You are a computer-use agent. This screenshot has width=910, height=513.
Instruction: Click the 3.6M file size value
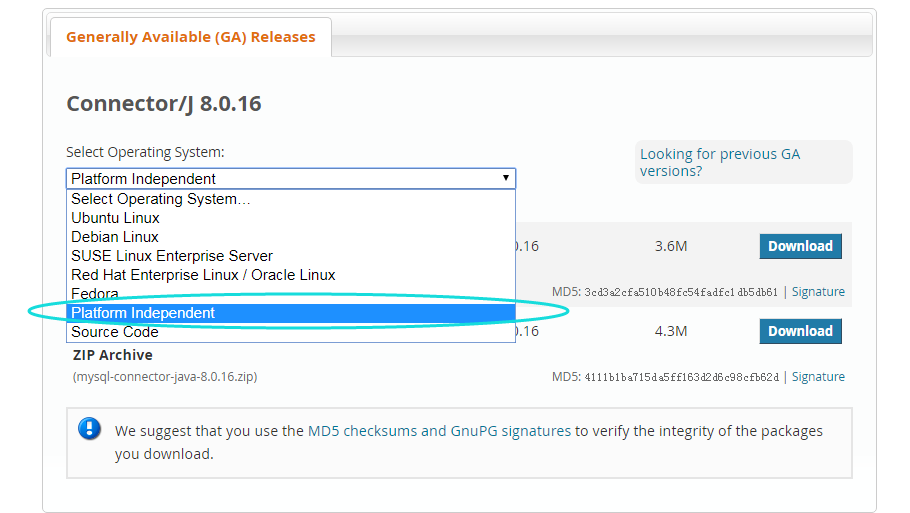click(671, 246)
